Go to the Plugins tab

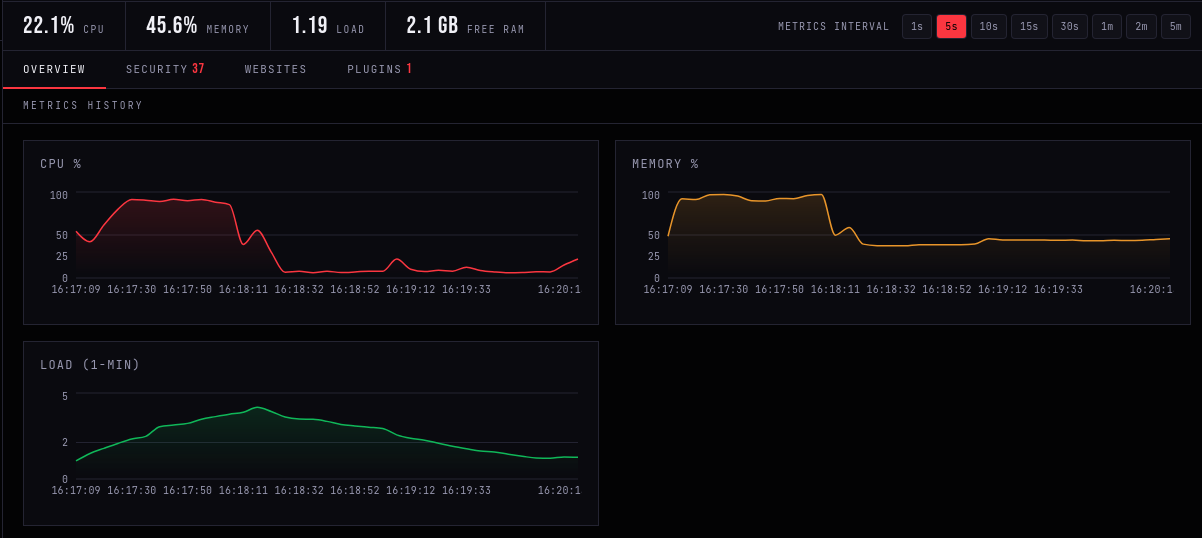(380, 70)
